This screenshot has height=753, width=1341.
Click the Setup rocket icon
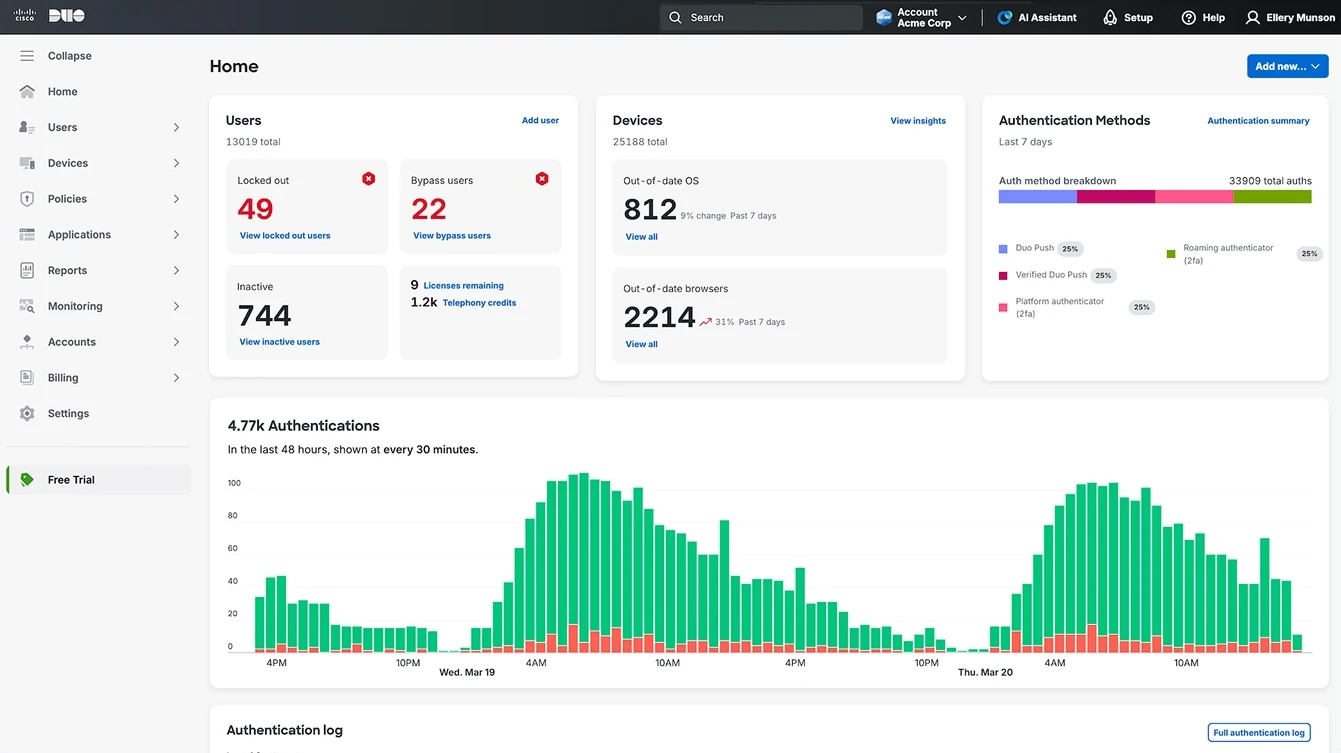tap(1110, 17)
